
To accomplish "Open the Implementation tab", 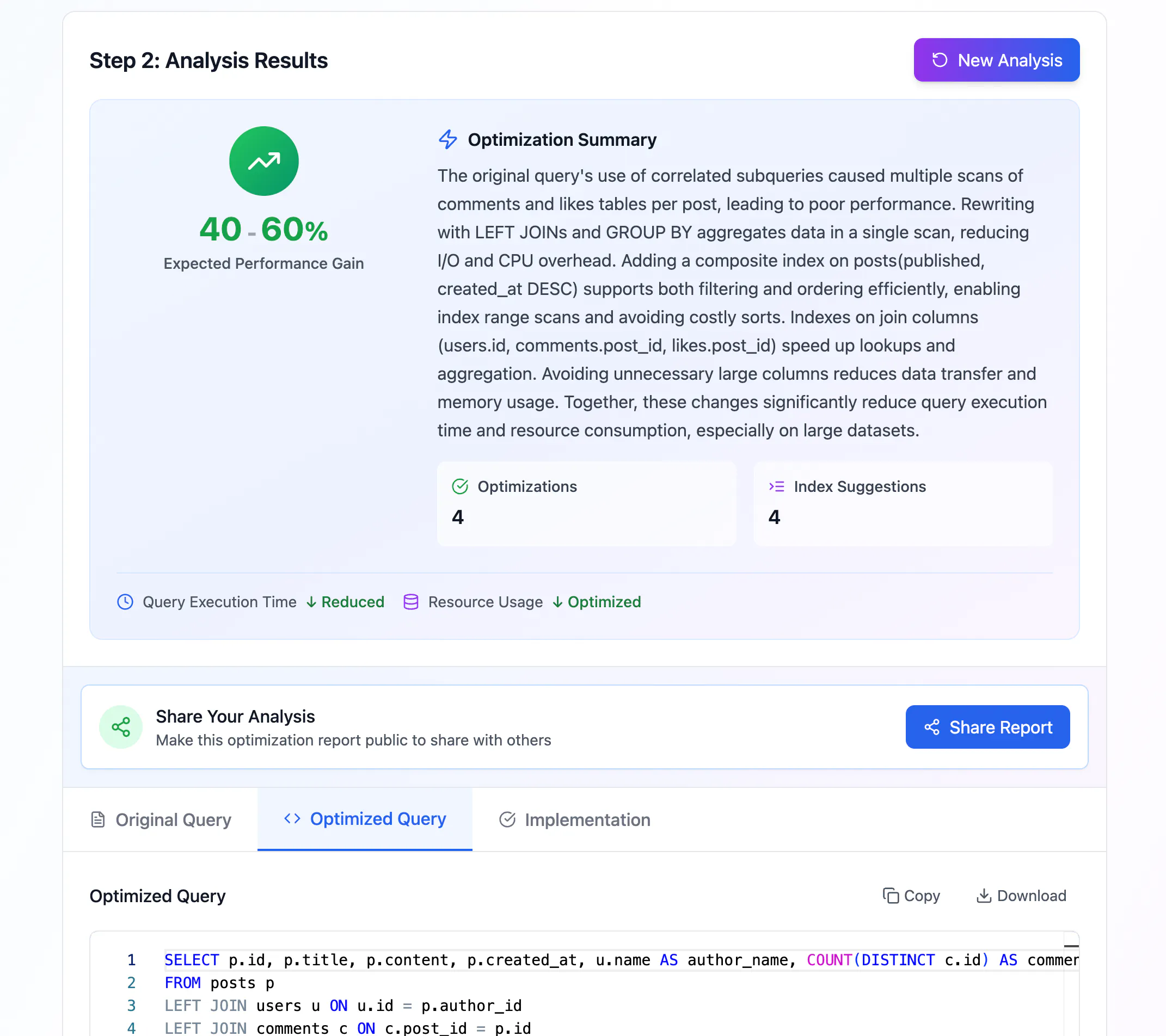I will (574, 820).
